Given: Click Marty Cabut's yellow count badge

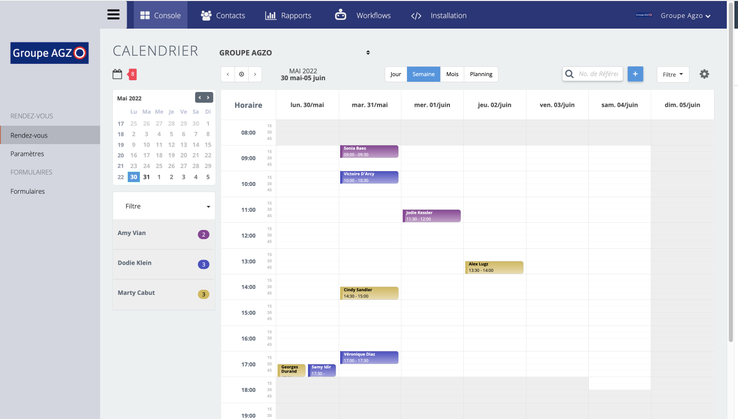Looking at the screenshot, I should click(203, 294).
